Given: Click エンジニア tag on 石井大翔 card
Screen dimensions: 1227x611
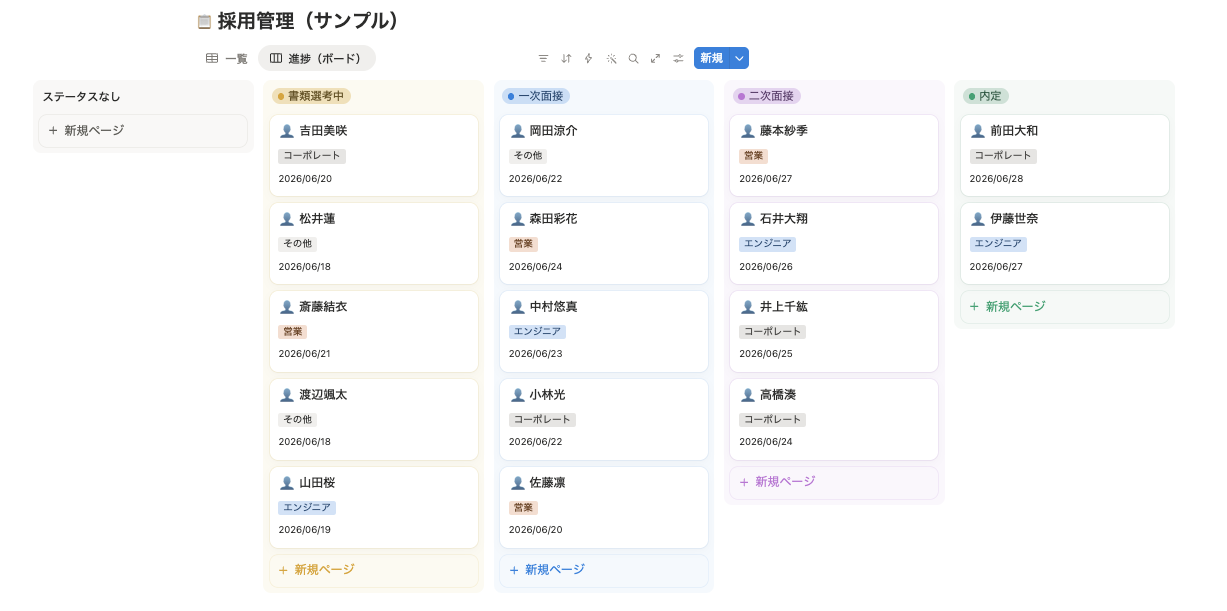Looking at the screenshot, I should click(x=767, y=244).
